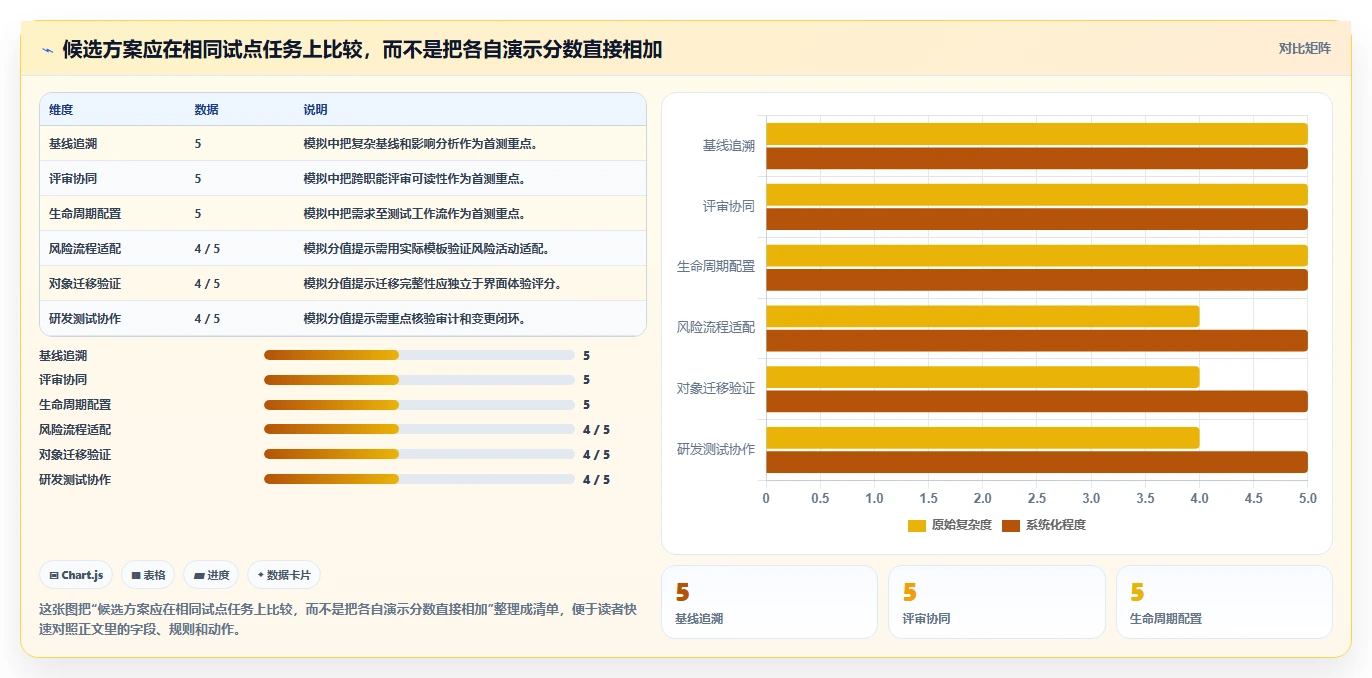1372x678 pixels.
Task: Click the 风险流程适配 axis label in the chart
Action: tap(716, 328)
